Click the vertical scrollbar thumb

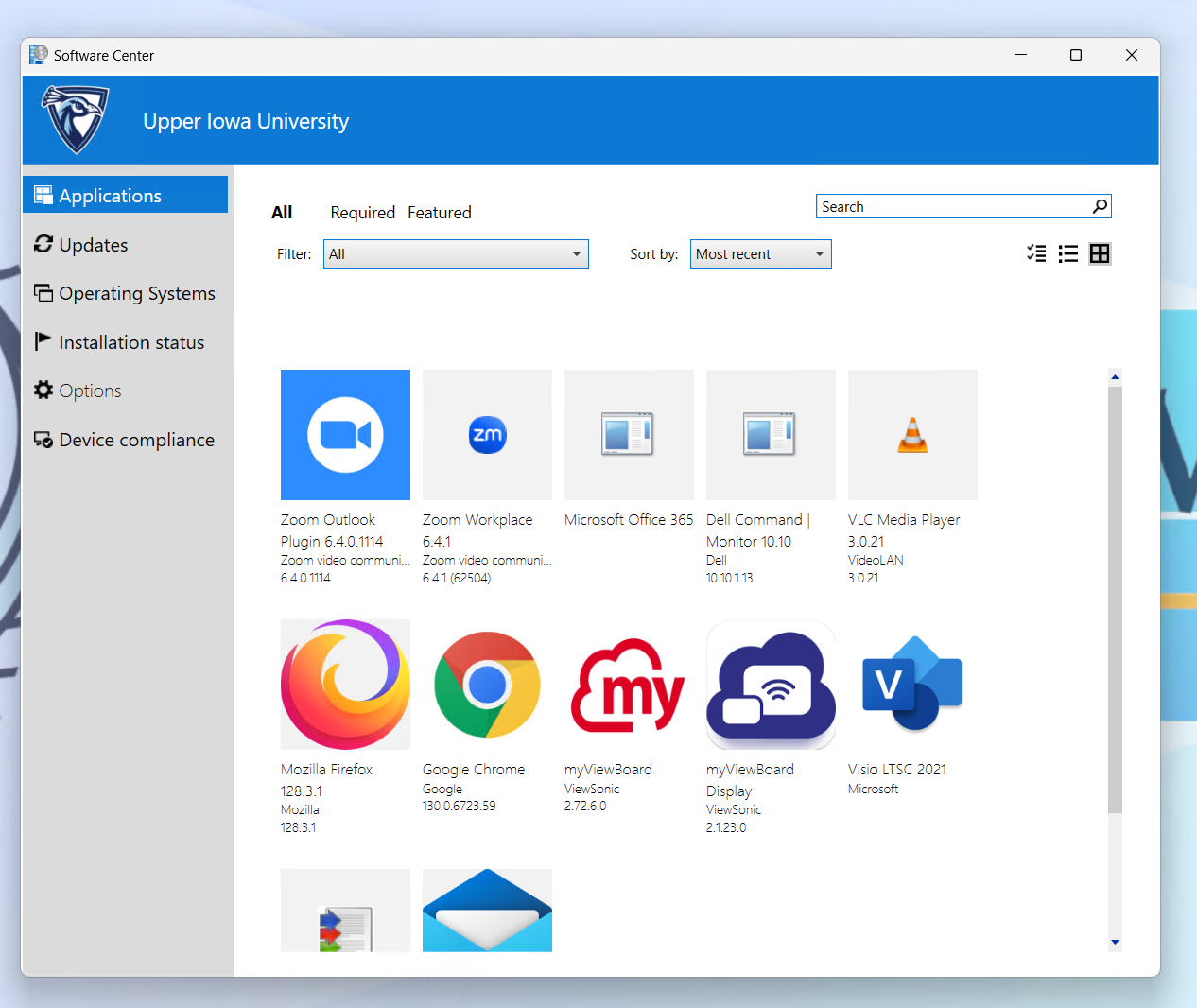(1116, 600)
